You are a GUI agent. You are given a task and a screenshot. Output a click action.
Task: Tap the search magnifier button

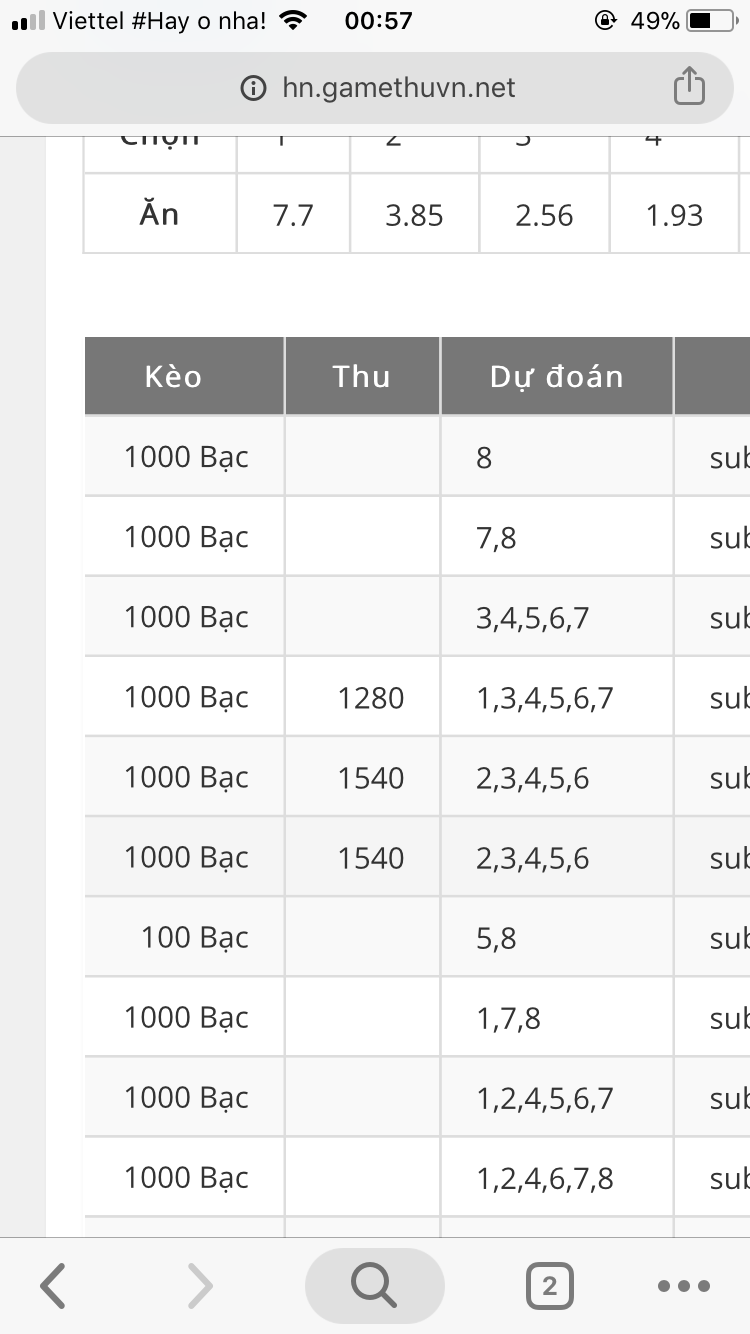(374, 1286)
